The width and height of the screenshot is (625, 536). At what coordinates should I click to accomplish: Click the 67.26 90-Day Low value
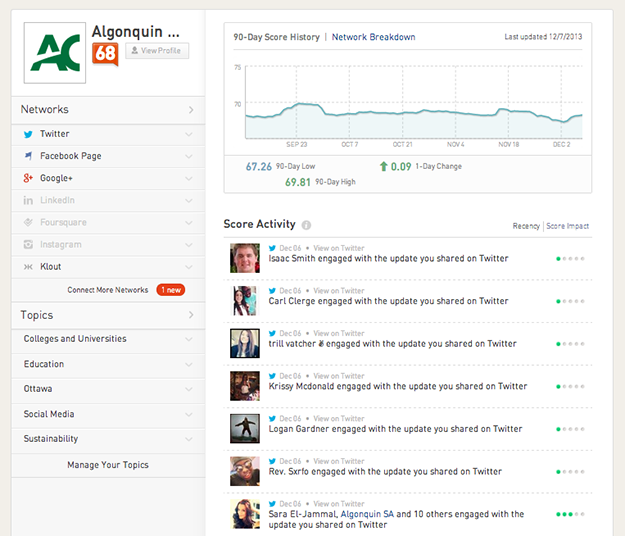258,167
